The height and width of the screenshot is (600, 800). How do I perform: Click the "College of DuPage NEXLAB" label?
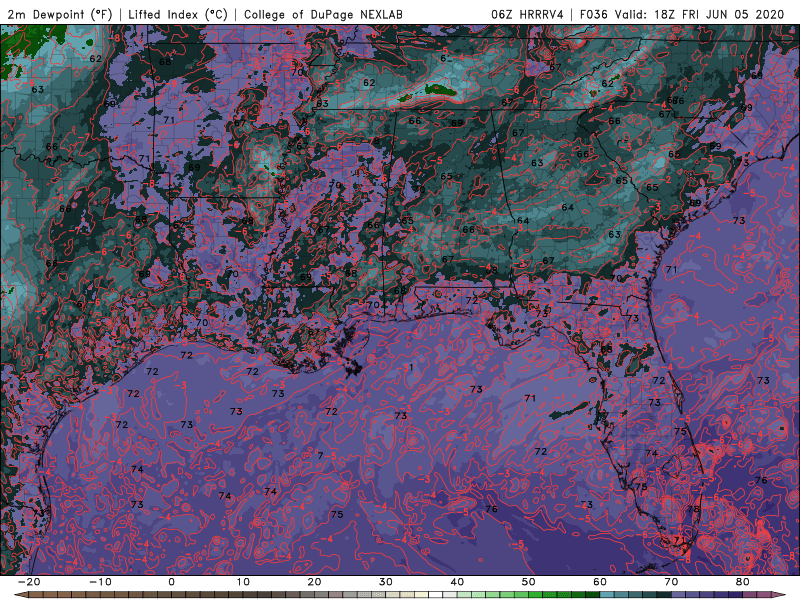click(x=323, y=14)
